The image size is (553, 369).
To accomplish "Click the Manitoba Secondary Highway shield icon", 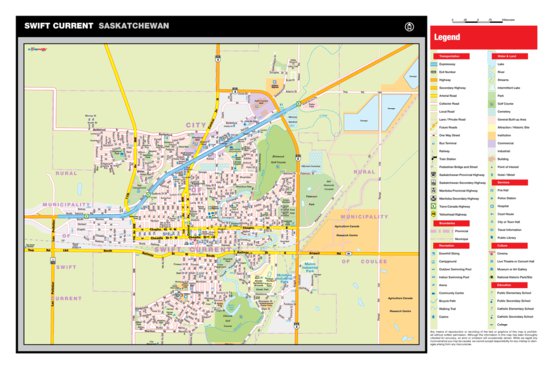I will coord(433,198).
